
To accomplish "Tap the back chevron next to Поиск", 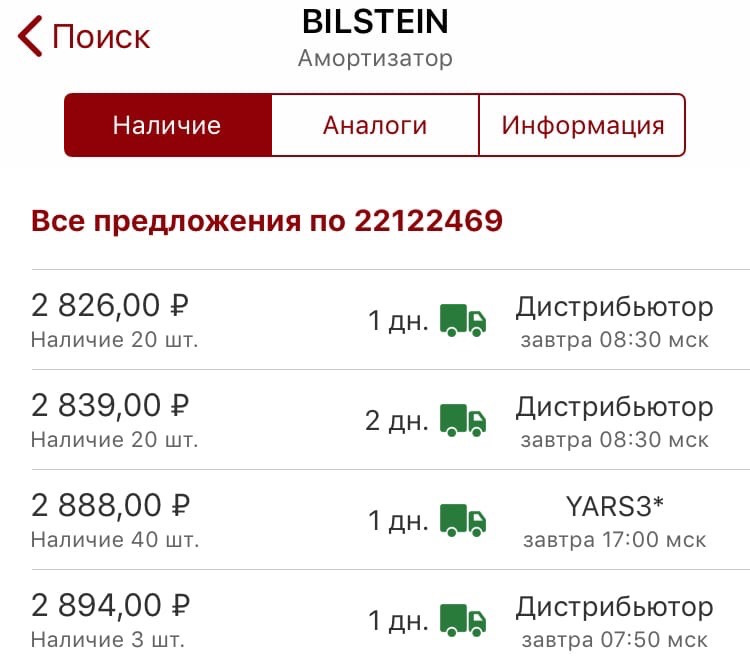I will coord(30,36).
